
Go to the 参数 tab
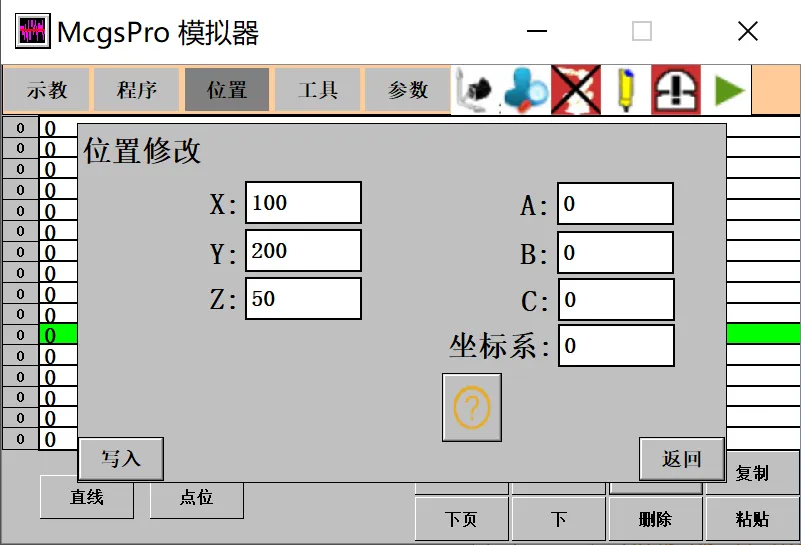pos(407,90)
